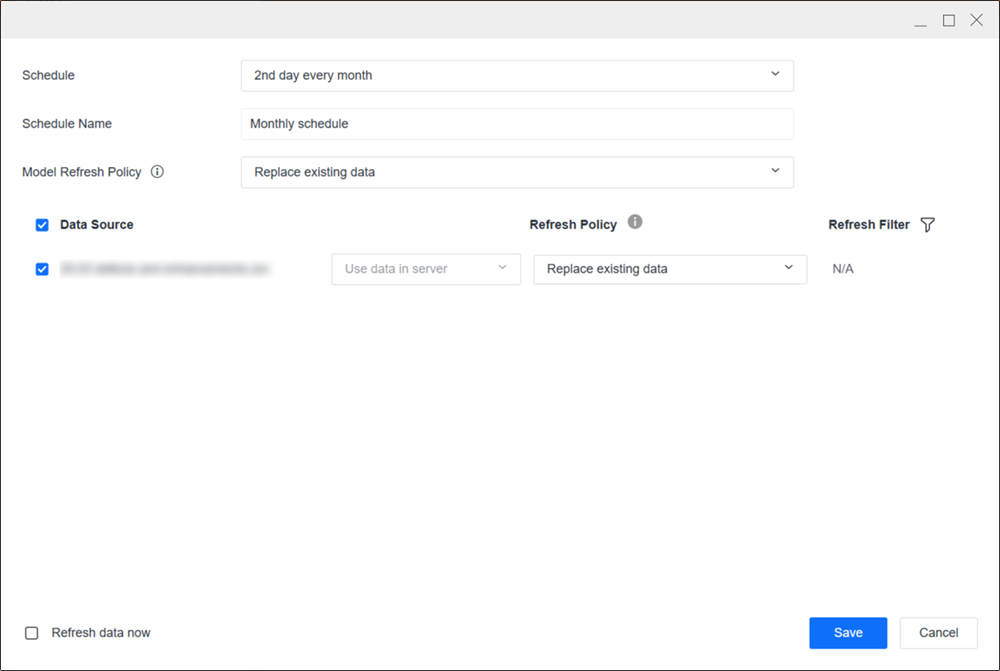Image resolution: width=1000 pixels, height=671 pixels.
Task: Click the Model Refresh Policy info icon
Action: pos(157,171)
